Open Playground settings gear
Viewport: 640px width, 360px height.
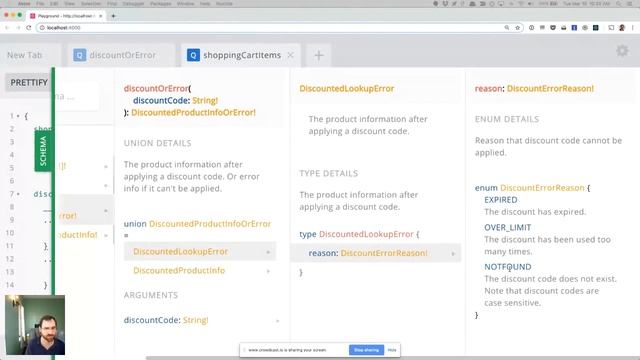622,51
